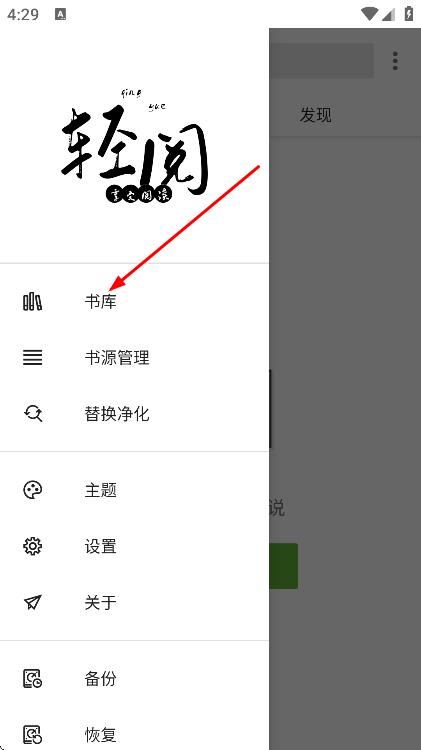Select the 关于 drawer entry

click(134, 602)
